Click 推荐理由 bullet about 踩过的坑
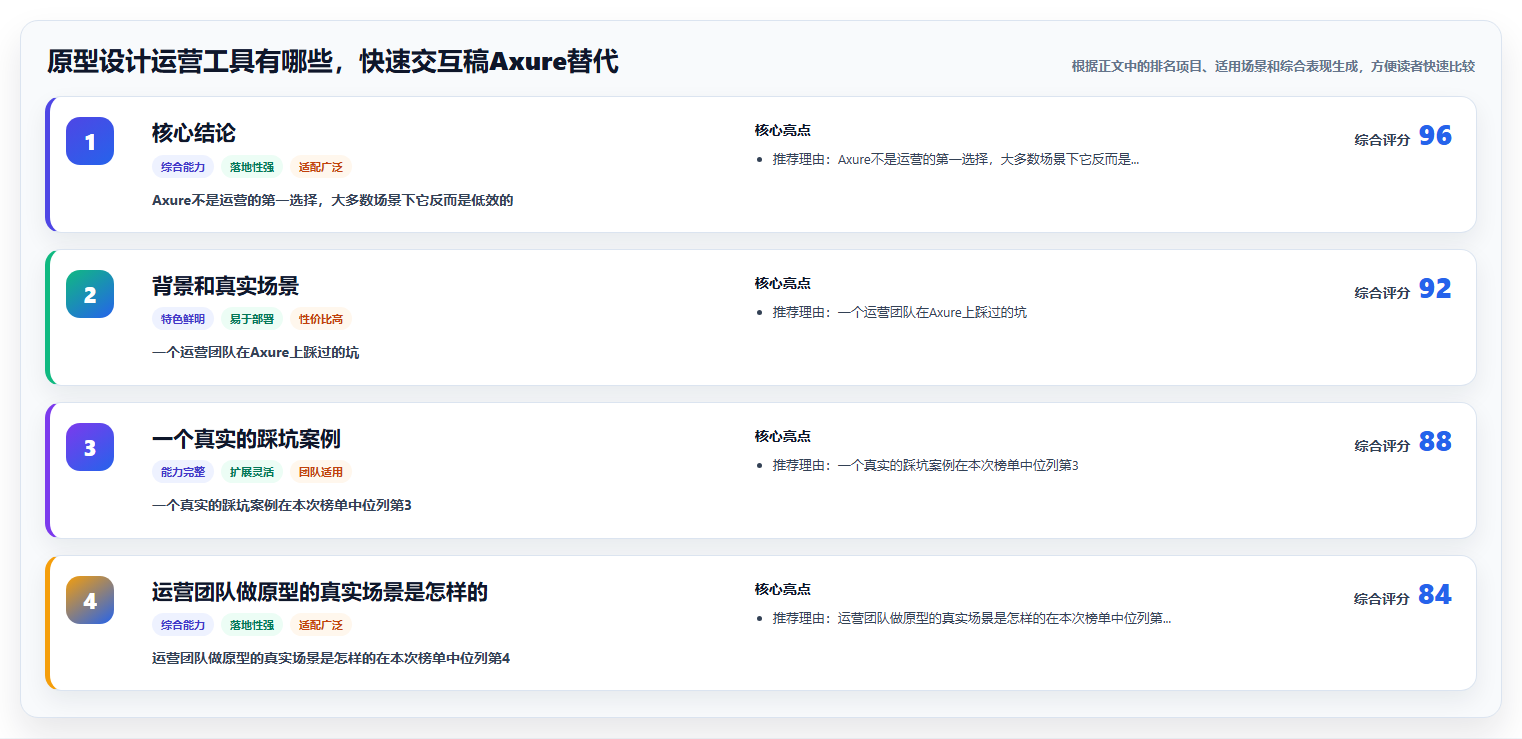1522x739 pixels. pyautogui.click(x=900, y=312)
